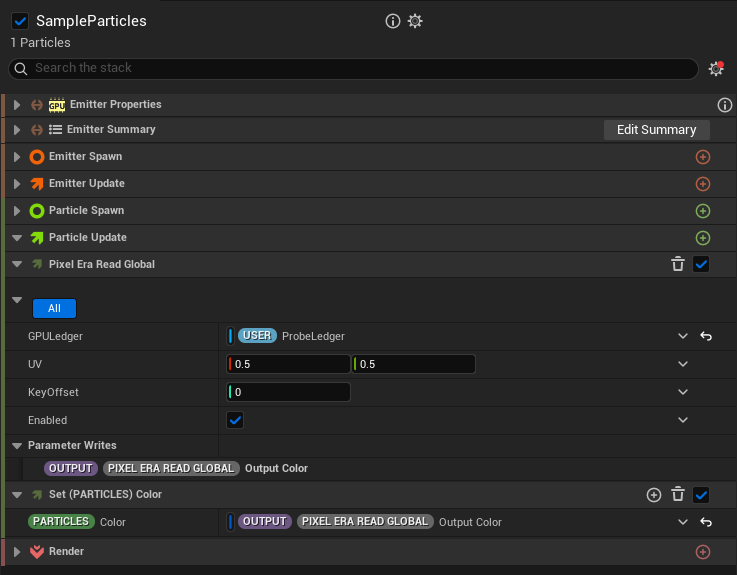Click the KeyOffset value field
The image size is (737, 575).
[x=288, y=392]
